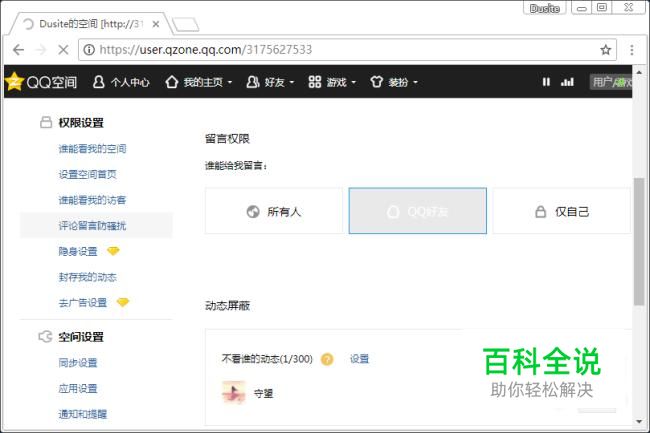
Task: Click the scrollbar up arrow
Action: click(639, 73)
